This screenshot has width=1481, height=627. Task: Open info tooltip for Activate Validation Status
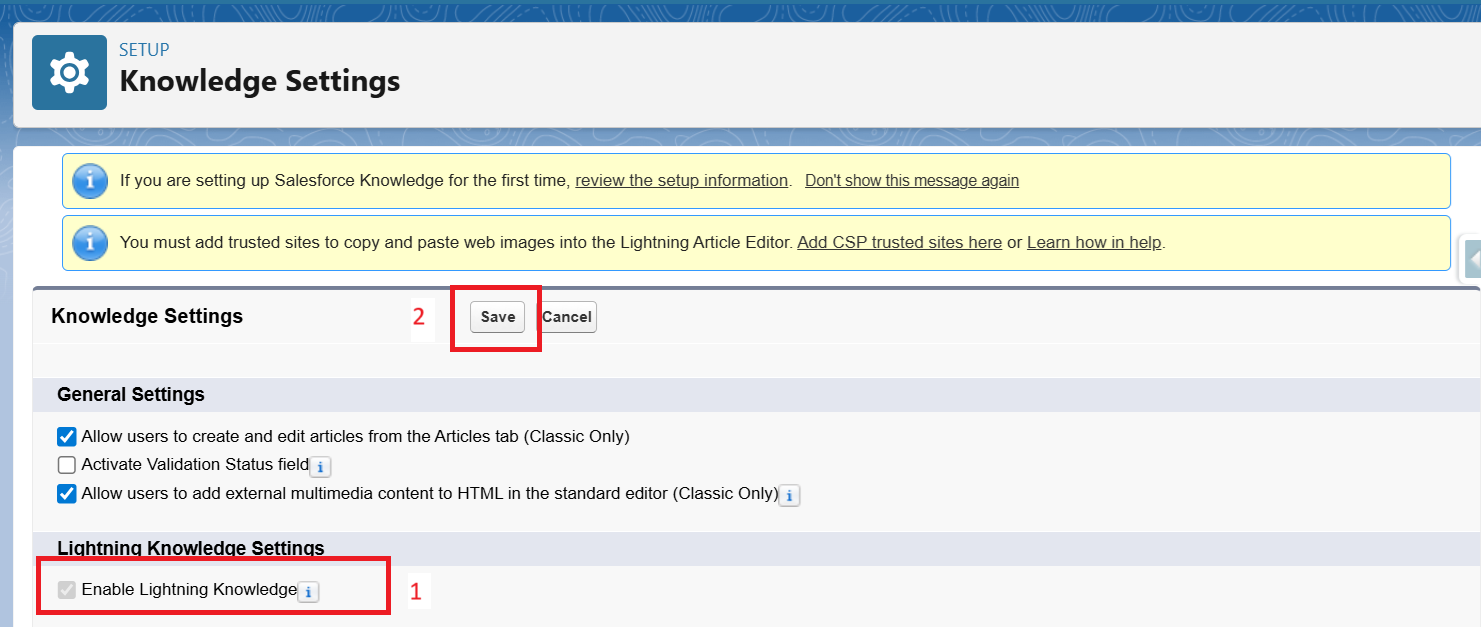coord(320,467)
